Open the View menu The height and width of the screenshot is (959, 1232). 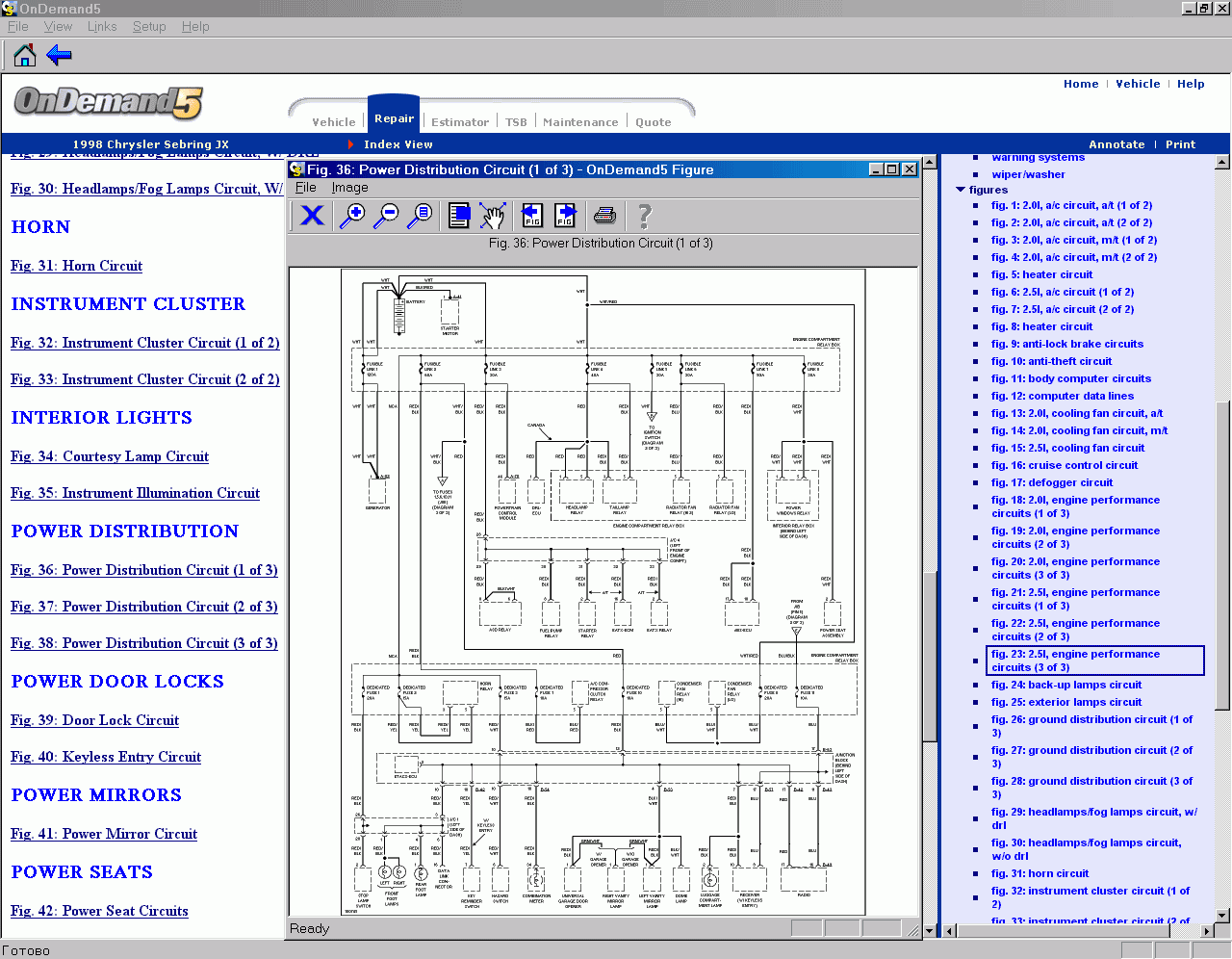58,26
